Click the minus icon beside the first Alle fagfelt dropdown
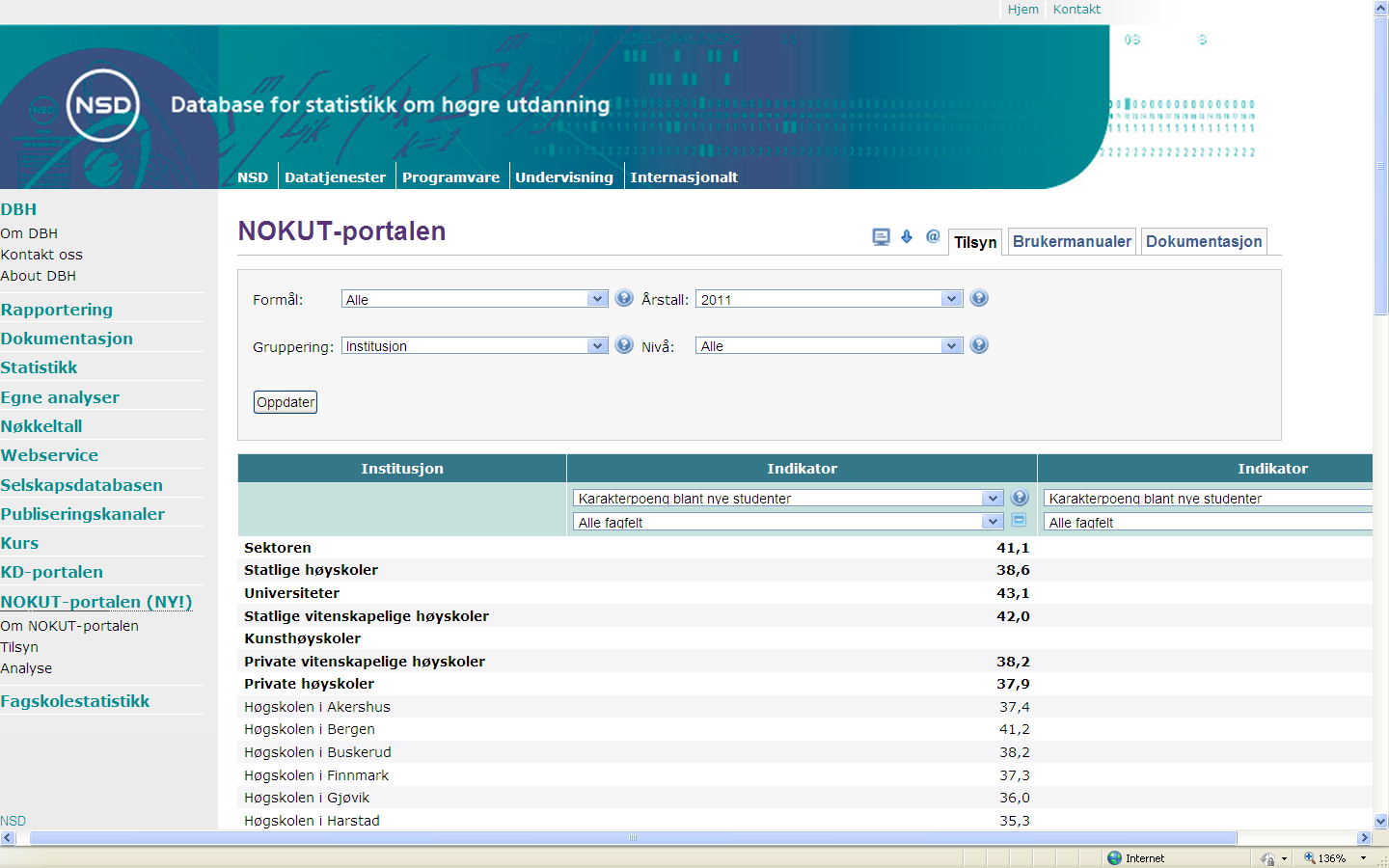The height and width of the screenshot is (868, 1389). (1019, 520)
